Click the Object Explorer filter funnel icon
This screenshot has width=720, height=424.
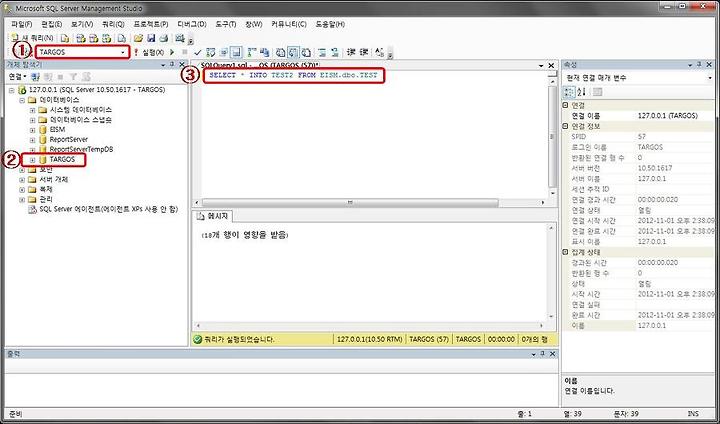(73, 76)
